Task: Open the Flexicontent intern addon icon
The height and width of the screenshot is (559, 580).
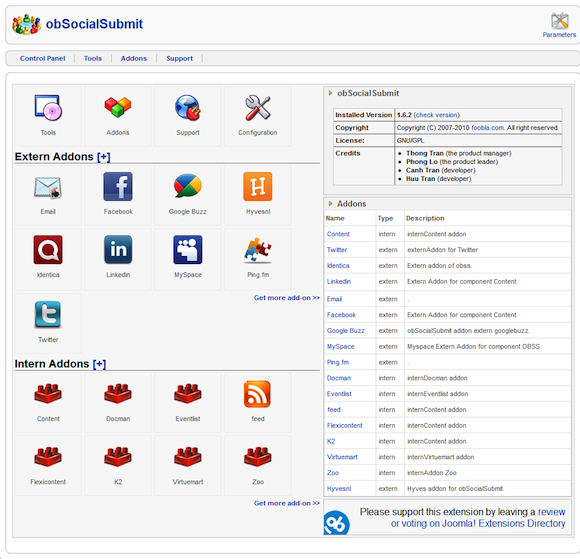Action: [48, 457]
